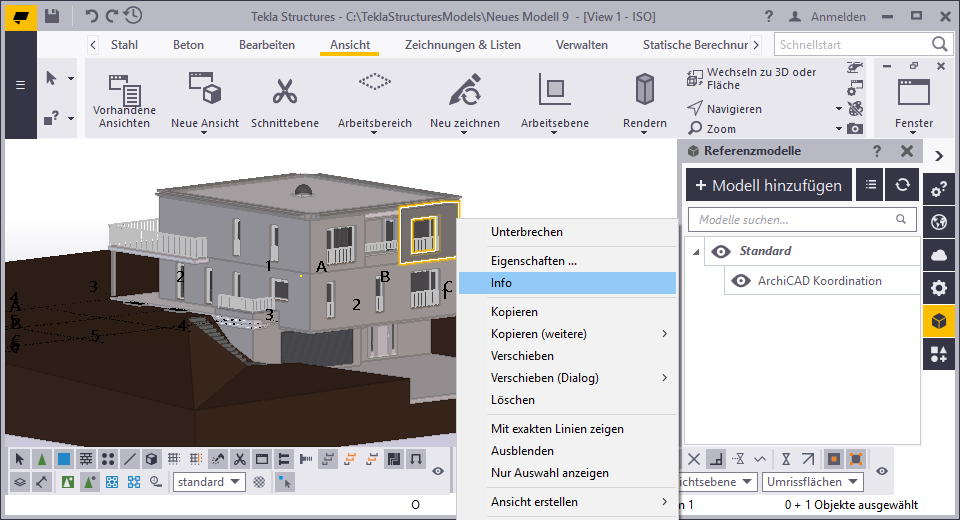Open the globe icon in side pane
This screenshot has height=520, width=960.
[x=939, y=222]
